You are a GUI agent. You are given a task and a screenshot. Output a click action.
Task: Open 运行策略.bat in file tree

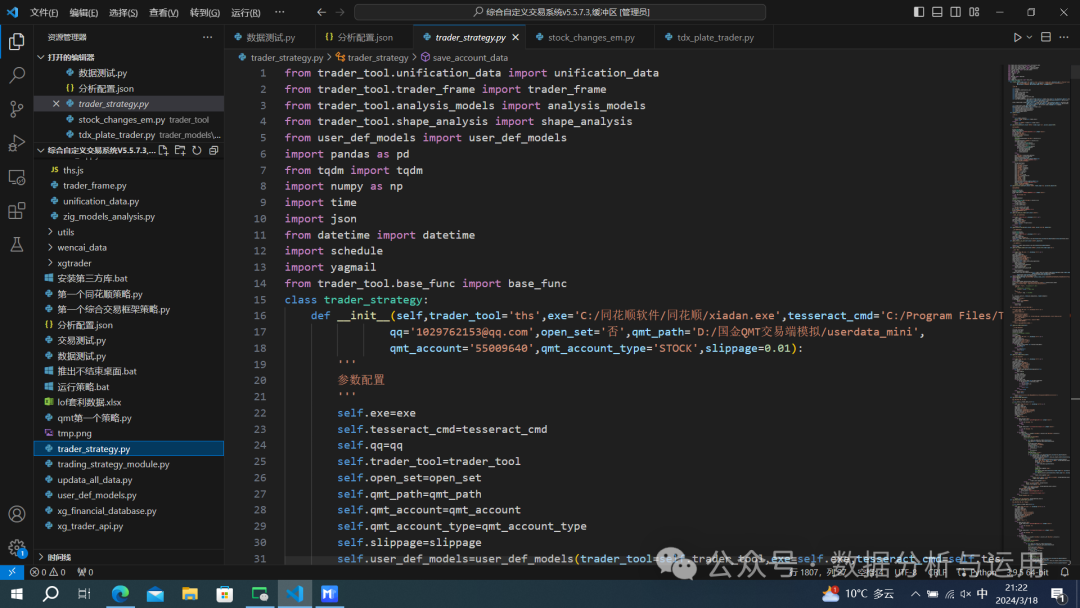pos(83,386)
